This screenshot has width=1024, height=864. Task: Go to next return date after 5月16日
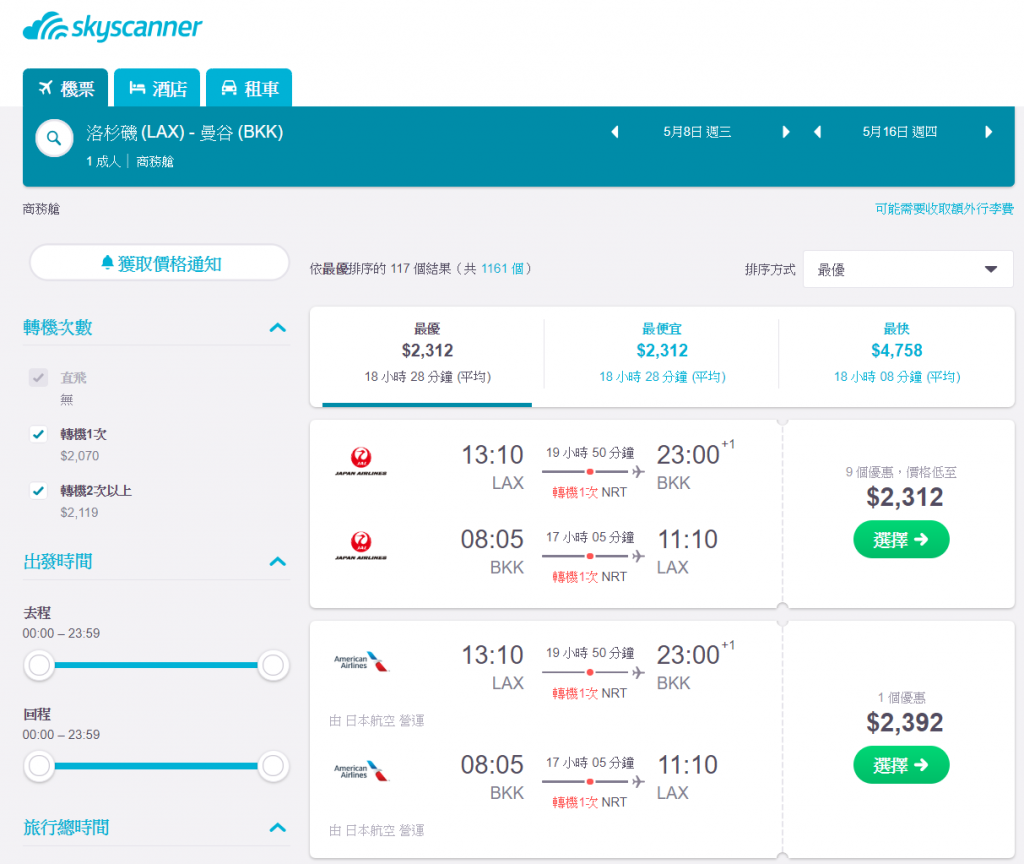pyautogui.click(x=989, y=132)
